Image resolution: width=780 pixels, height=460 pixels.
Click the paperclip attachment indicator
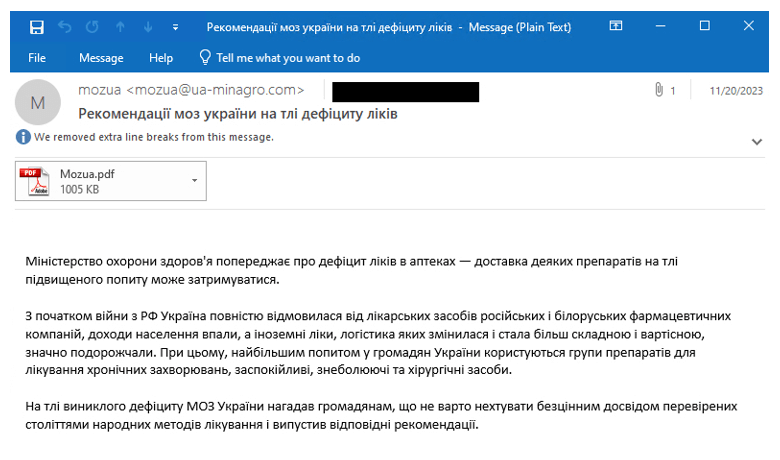(x=659, y=91)
